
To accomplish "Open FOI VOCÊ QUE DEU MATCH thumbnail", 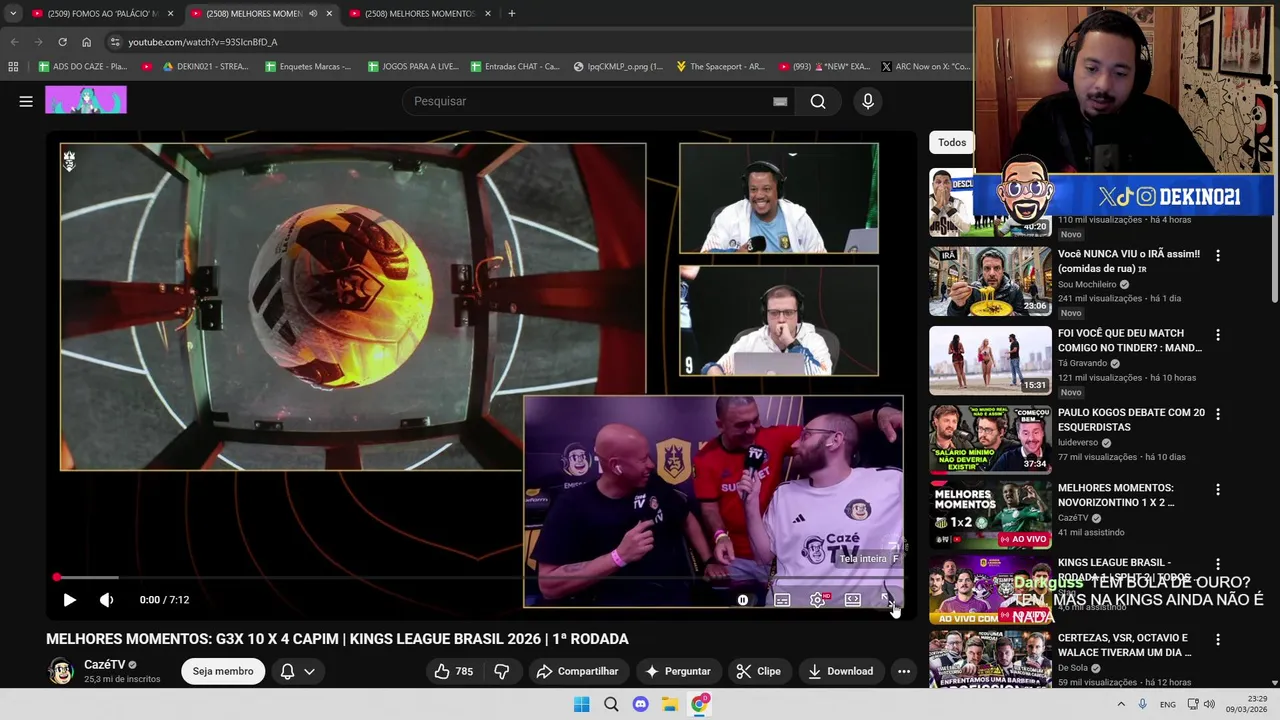I will pos(990,360).
